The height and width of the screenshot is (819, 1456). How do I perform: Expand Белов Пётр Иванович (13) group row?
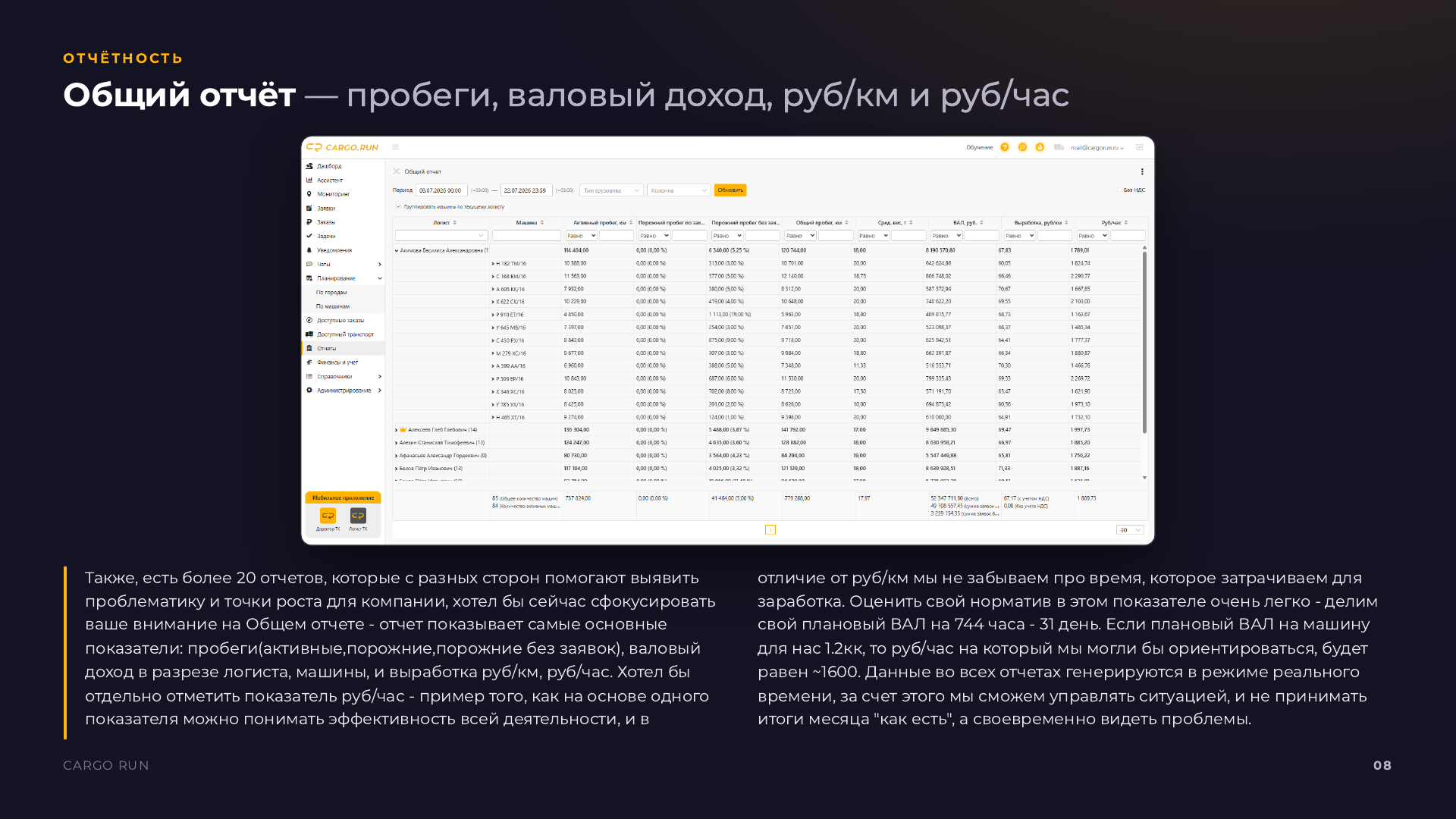pos(396,469)
